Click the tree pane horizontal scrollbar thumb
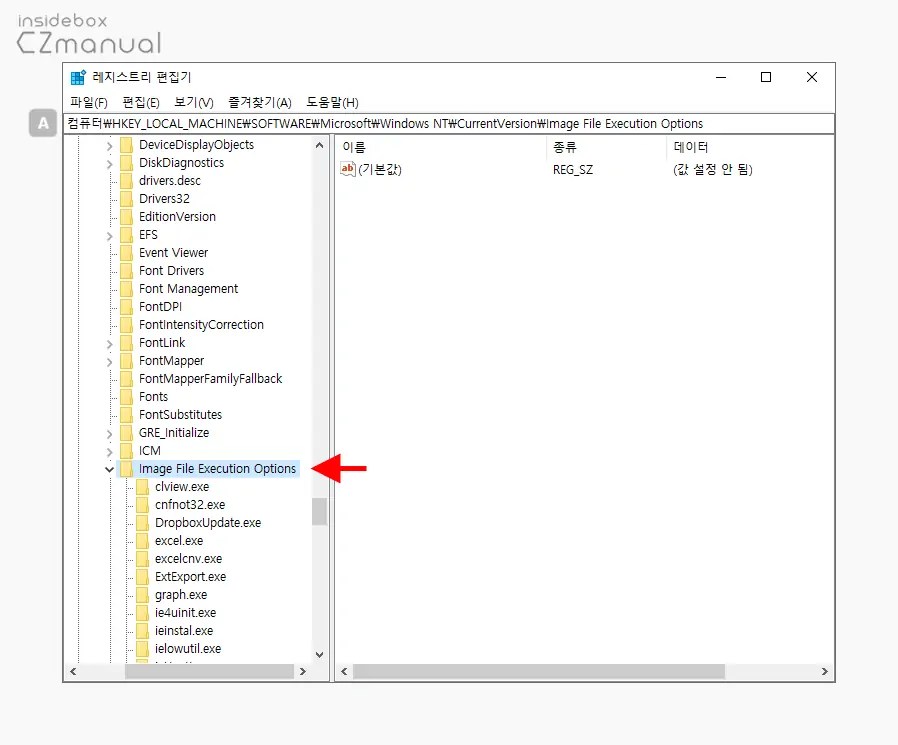 [x=209, y=671]
